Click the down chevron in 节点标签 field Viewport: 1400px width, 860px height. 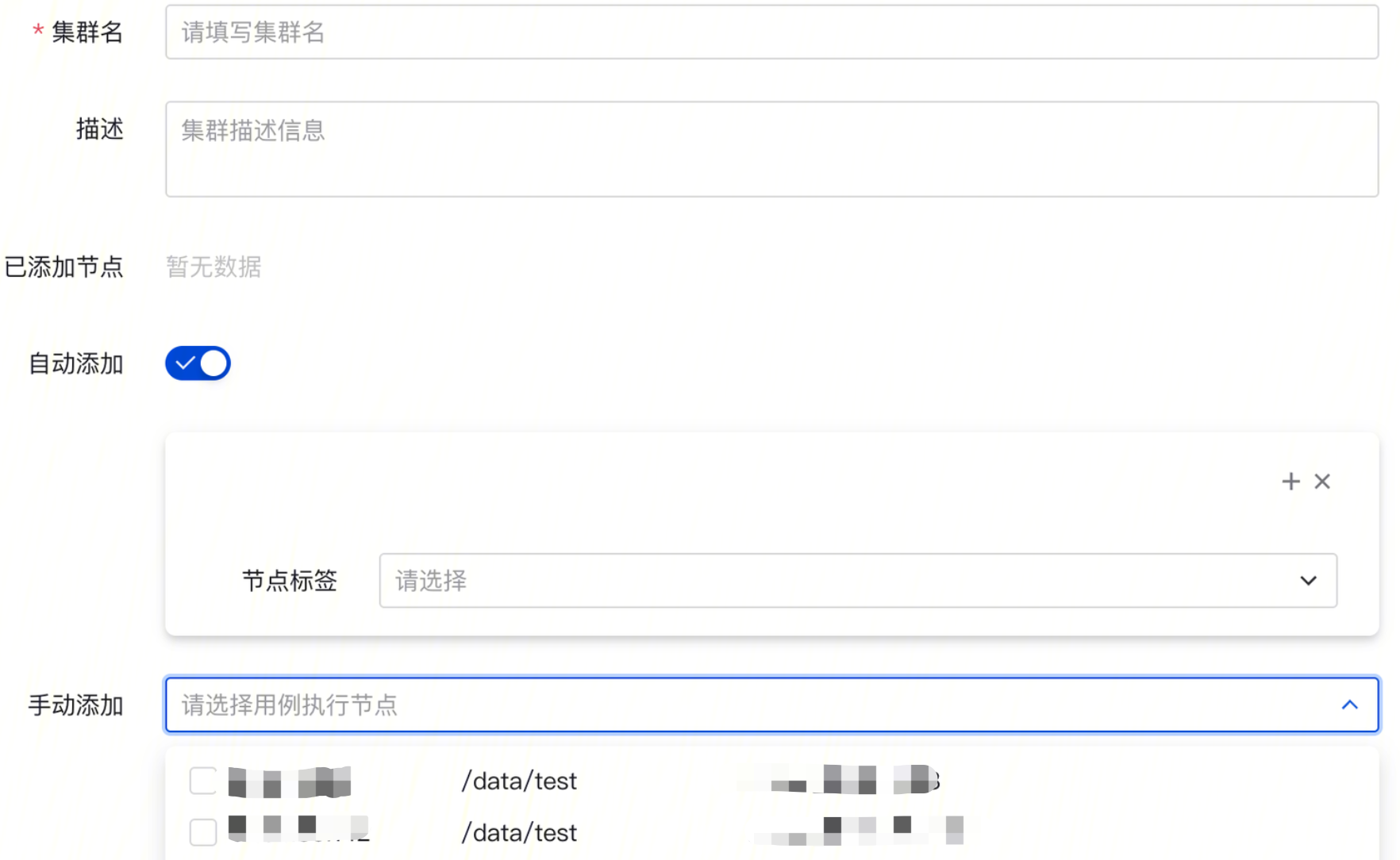click(1309, 581)
